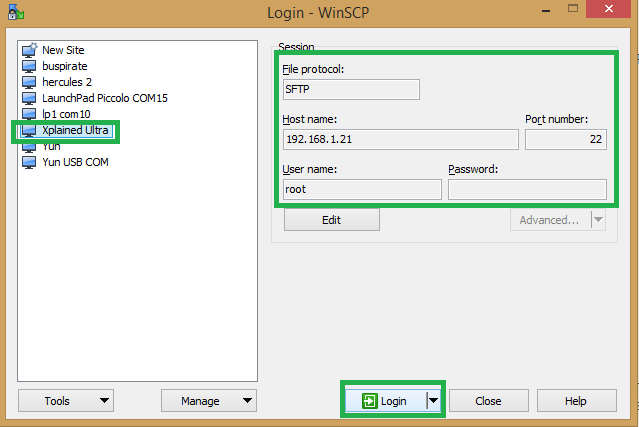Viewport: 639px width, 427px height.
Task: Select the Xplained Ultra saved site
Action: click(75, 130)
